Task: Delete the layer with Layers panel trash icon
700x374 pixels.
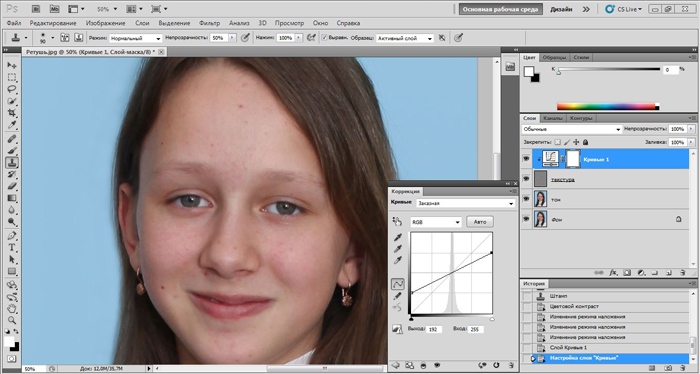Action: click(682, 272)
